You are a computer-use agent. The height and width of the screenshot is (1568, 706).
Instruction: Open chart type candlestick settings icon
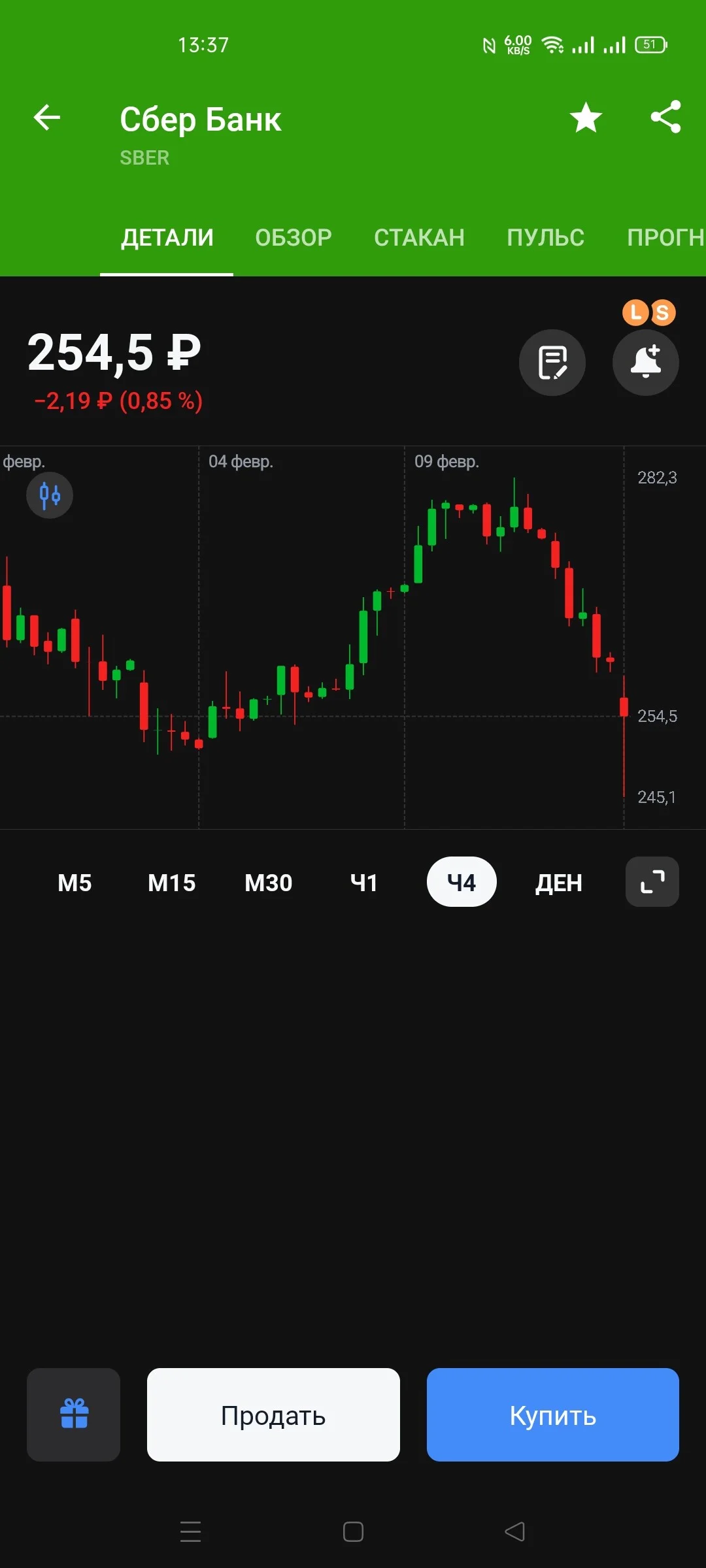coord(50,495)
